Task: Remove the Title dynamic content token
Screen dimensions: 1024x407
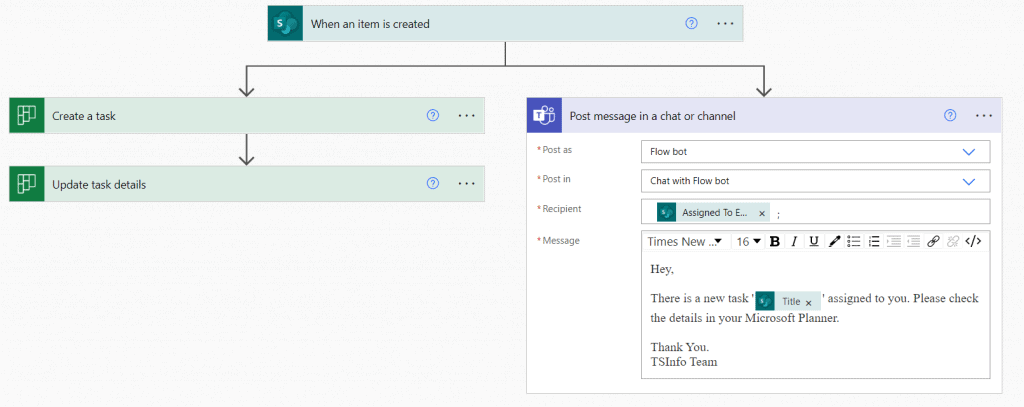Action: click(808, 302)
